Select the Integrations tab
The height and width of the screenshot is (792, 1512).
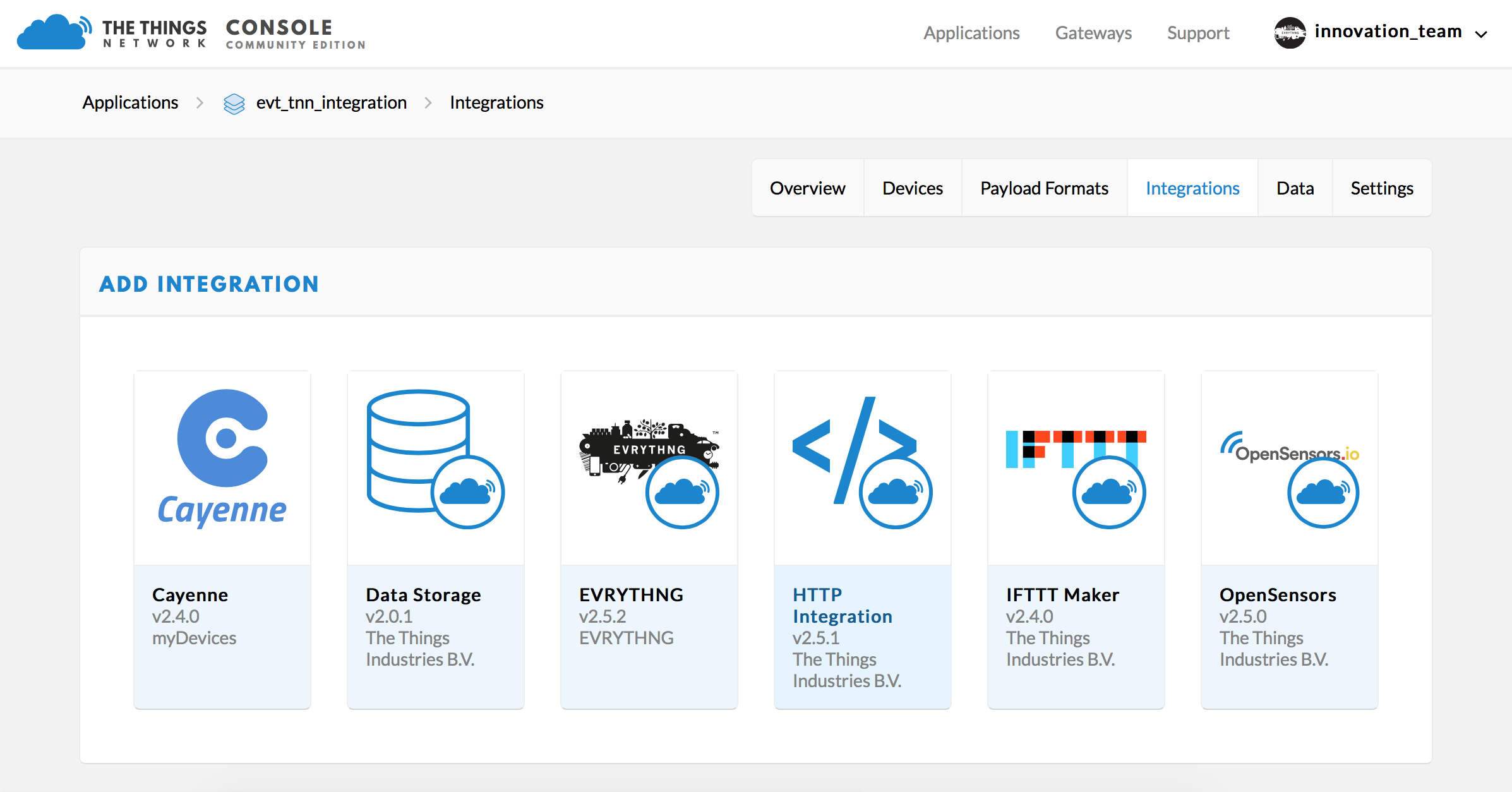point(1192,188)
